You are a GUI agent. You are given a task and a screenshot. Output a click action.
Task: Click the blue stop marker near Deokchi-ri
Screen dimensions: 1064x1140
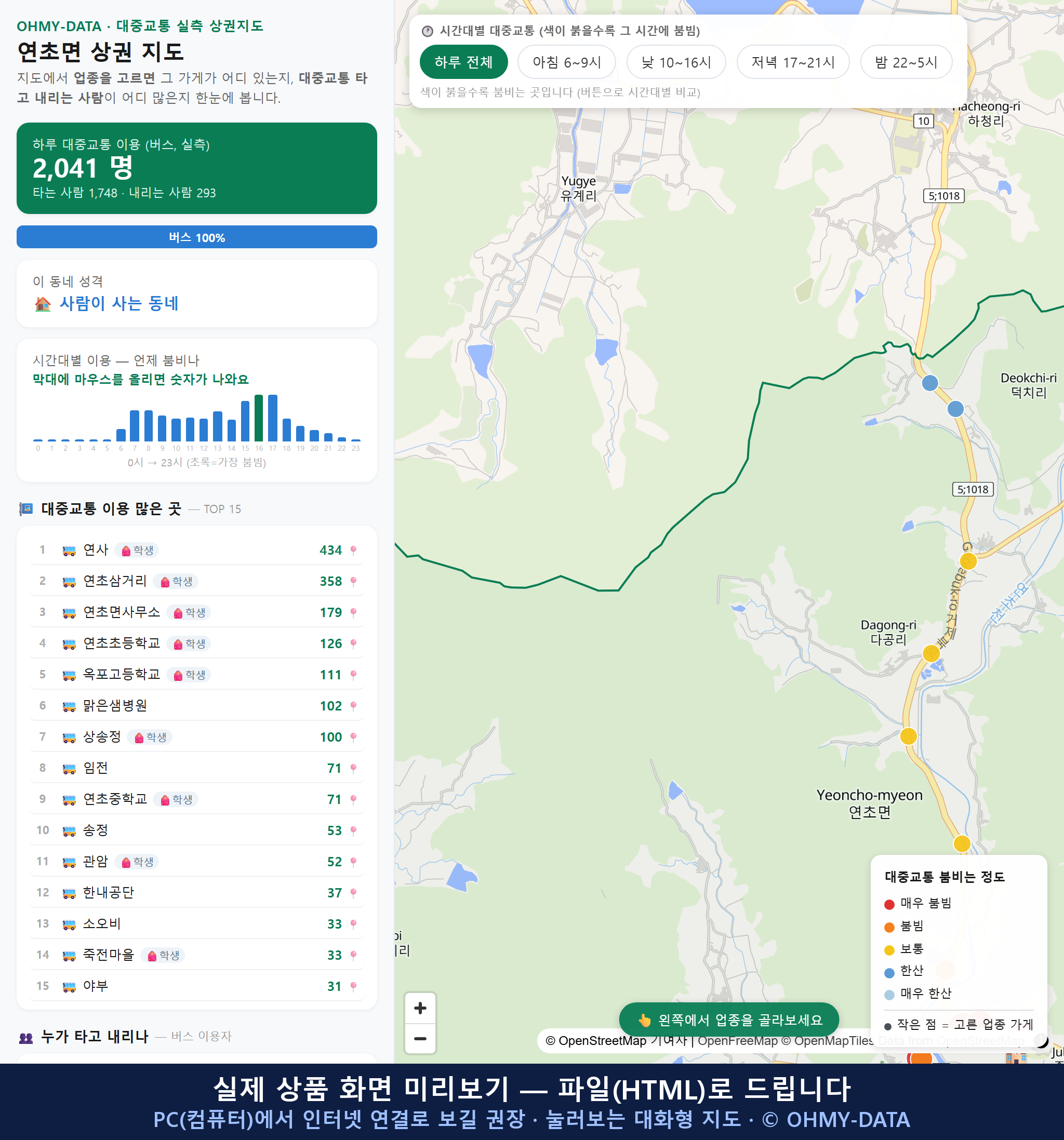tap(955, 409)
